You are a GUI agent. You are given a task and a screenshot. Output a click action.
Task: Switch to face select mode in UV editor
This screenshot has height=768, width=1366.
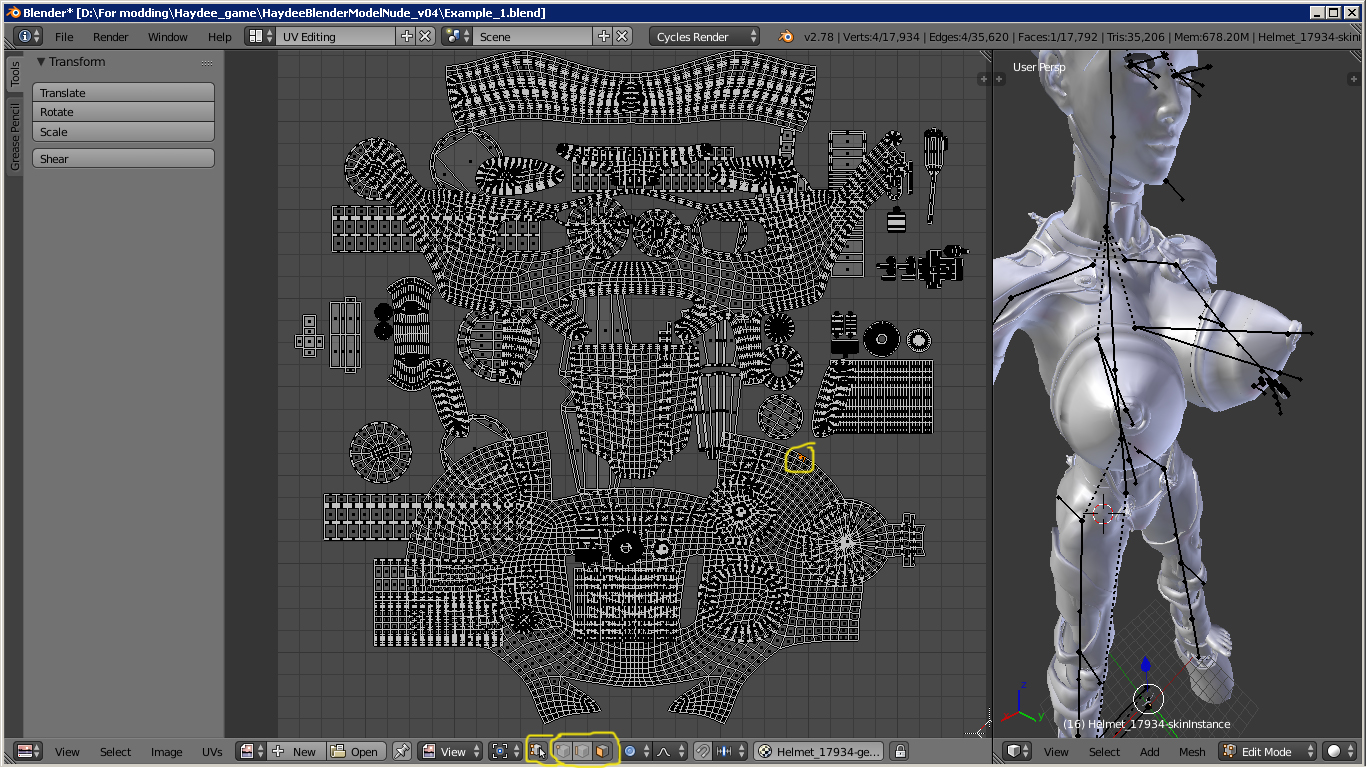click(601, 751)
